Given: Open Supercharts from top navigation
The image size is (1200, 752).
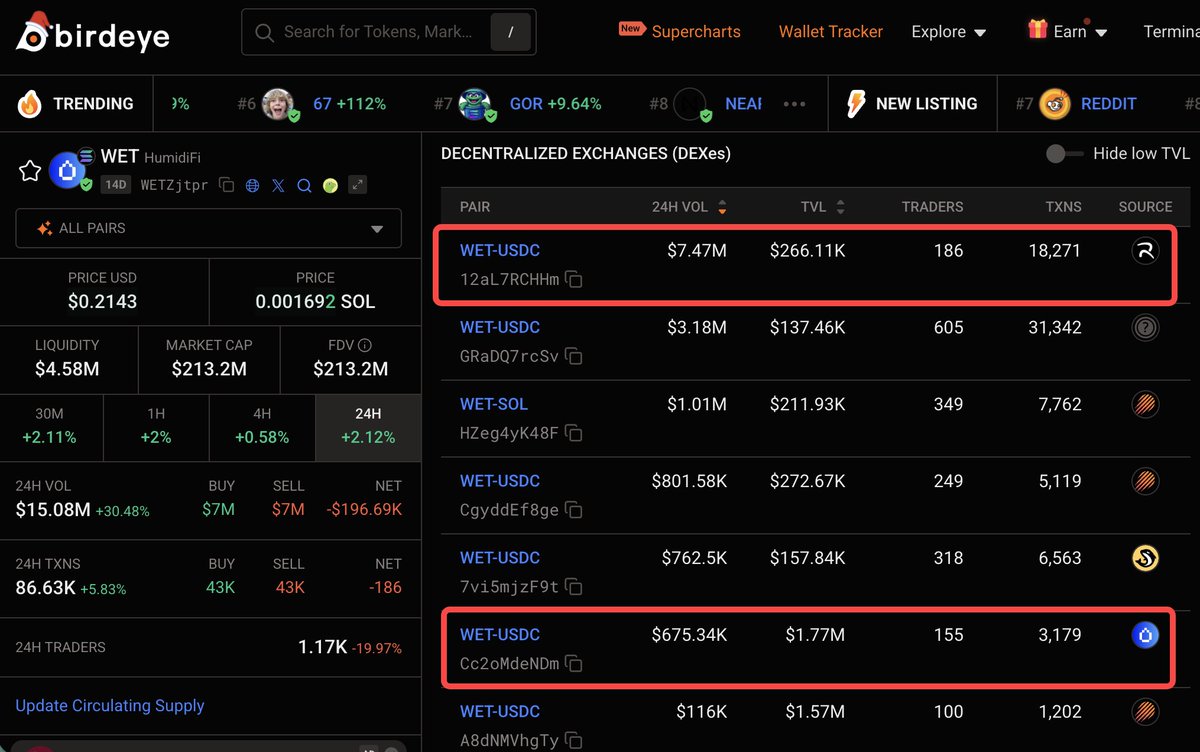Looking at the screenshot, I should tap(696, 32).
